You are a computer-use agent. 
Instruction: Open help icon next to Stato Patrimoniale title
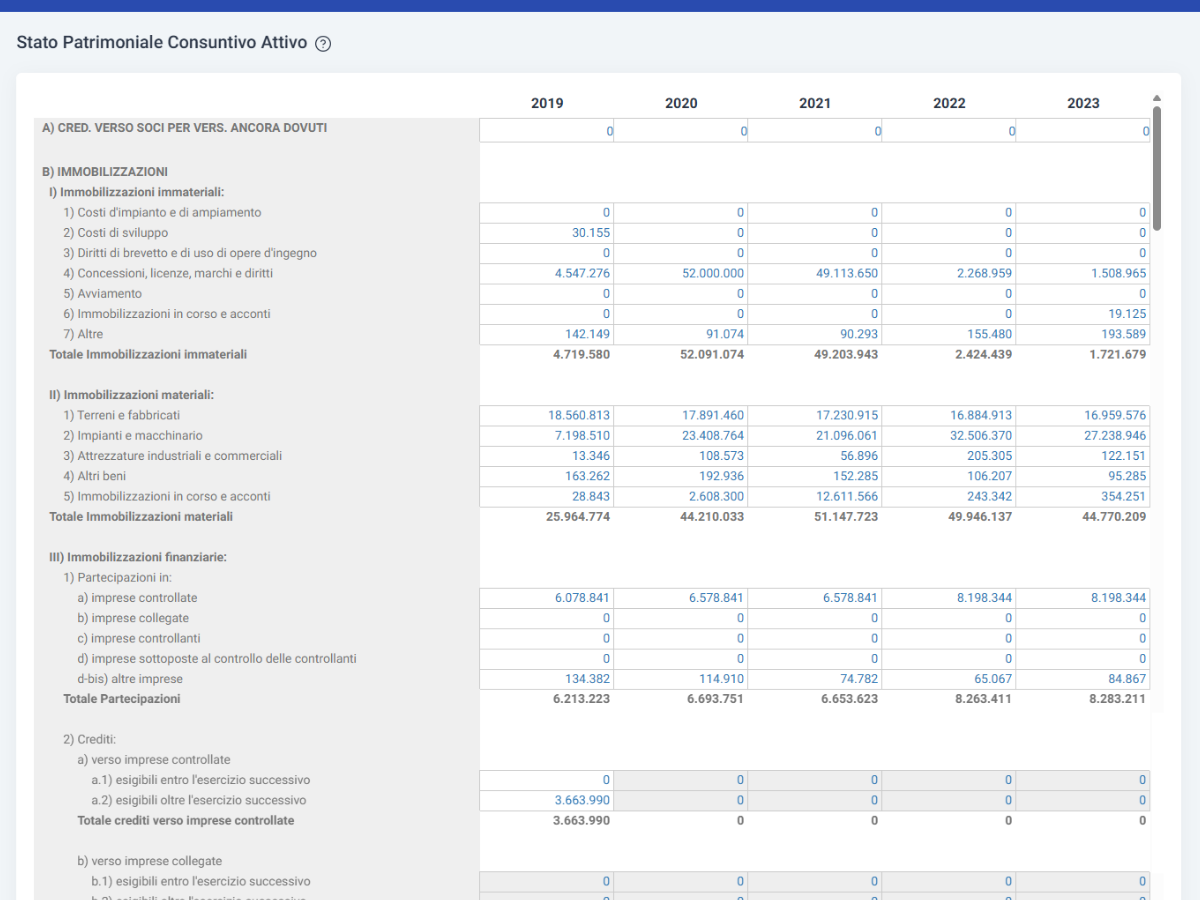(322, 44)
